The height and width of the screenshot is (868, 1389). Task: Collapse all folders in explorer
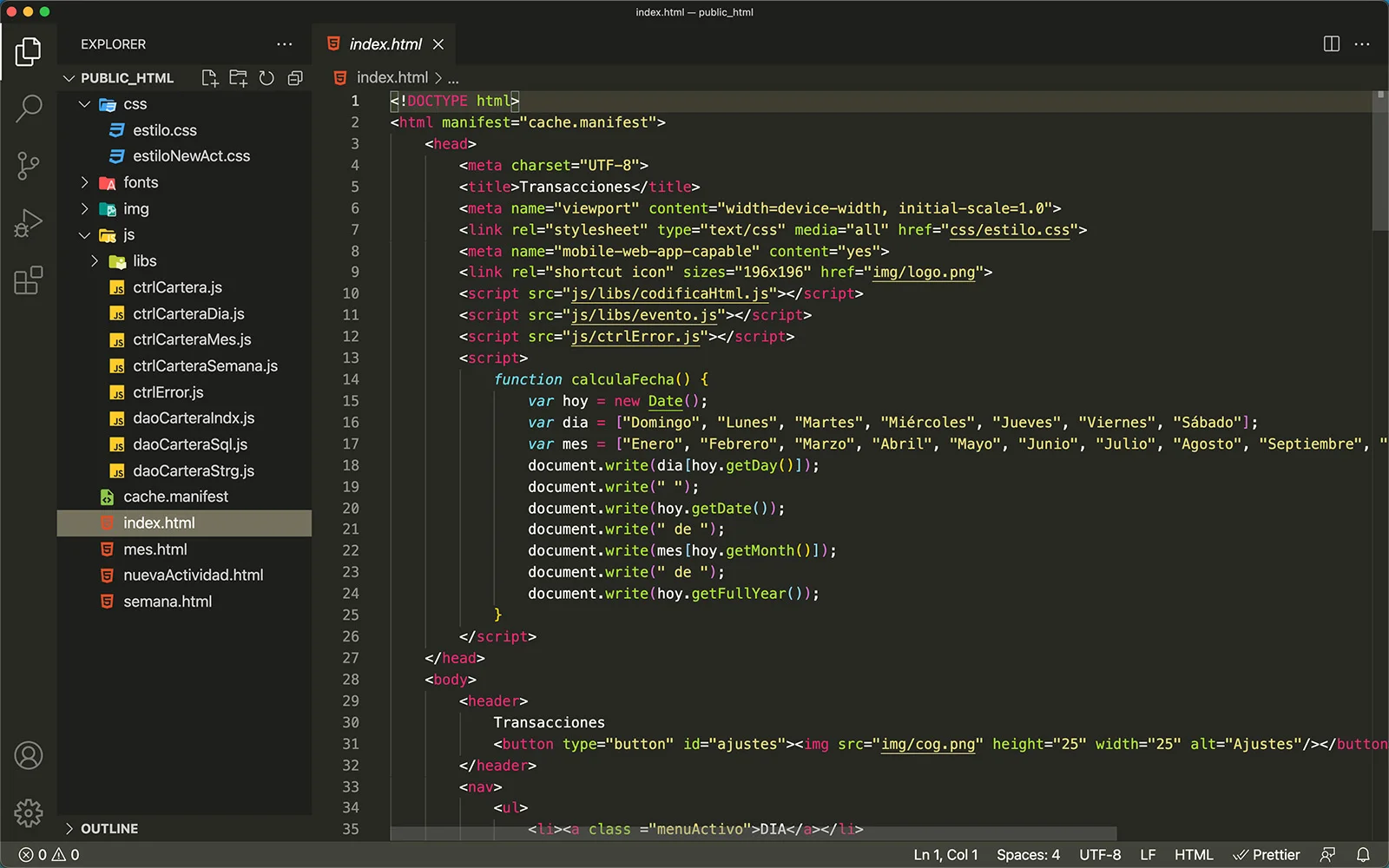[x=295, y=78]
